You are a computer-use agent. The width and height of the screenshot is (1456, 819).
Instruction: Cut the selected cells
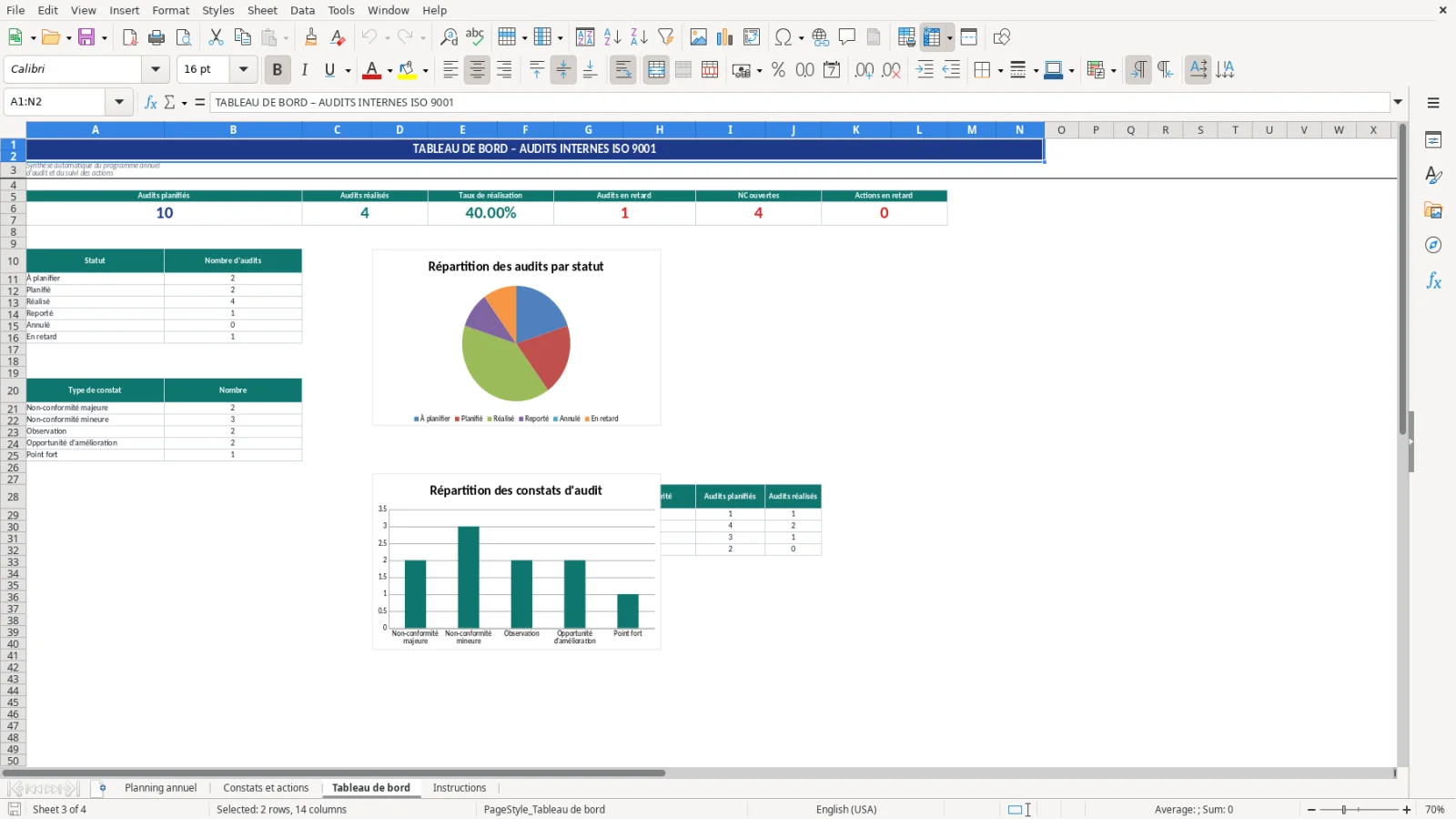(x=216, y=37)
